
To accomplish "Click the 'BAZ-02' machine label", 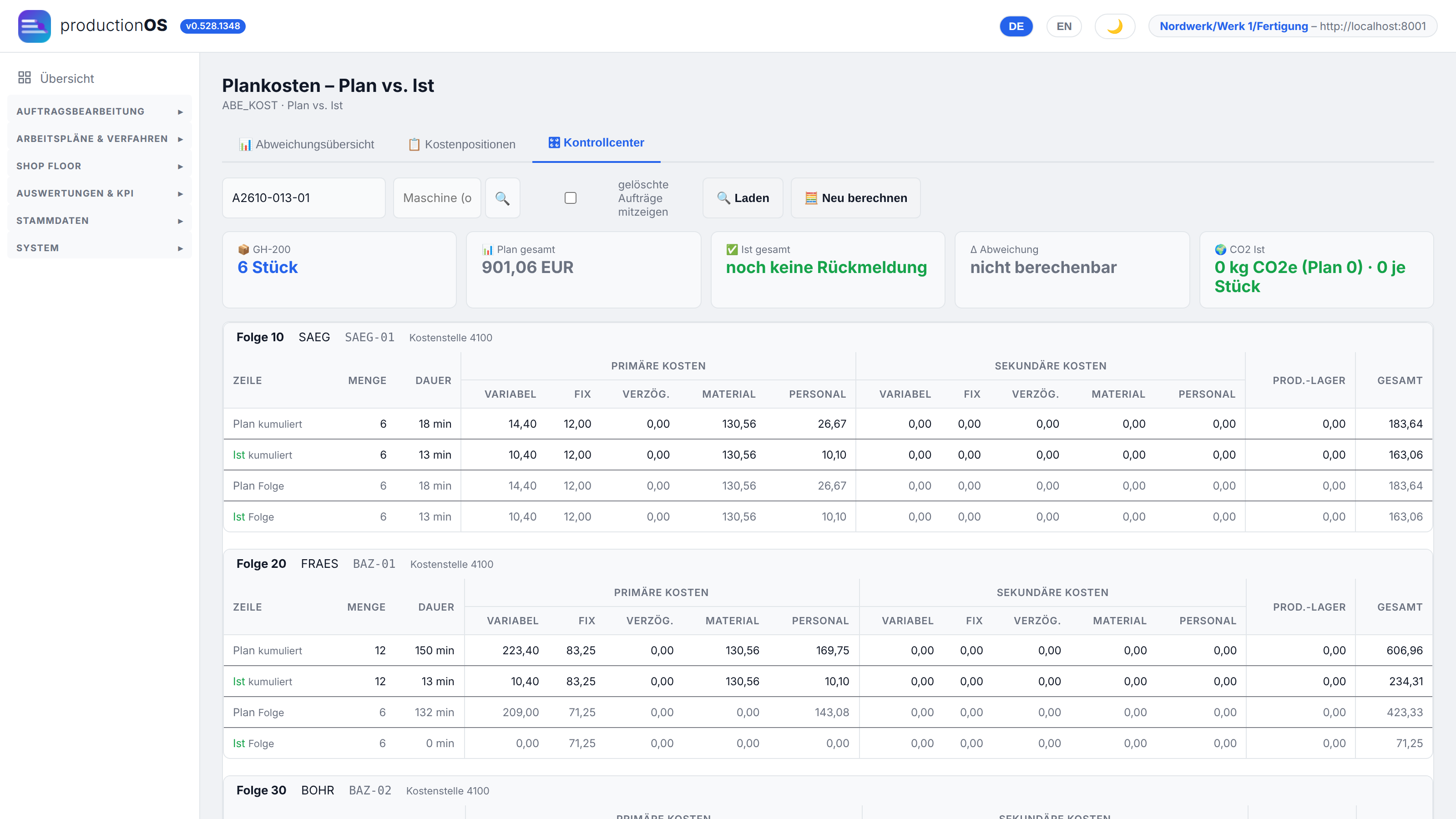I will [x=370, y=791].
